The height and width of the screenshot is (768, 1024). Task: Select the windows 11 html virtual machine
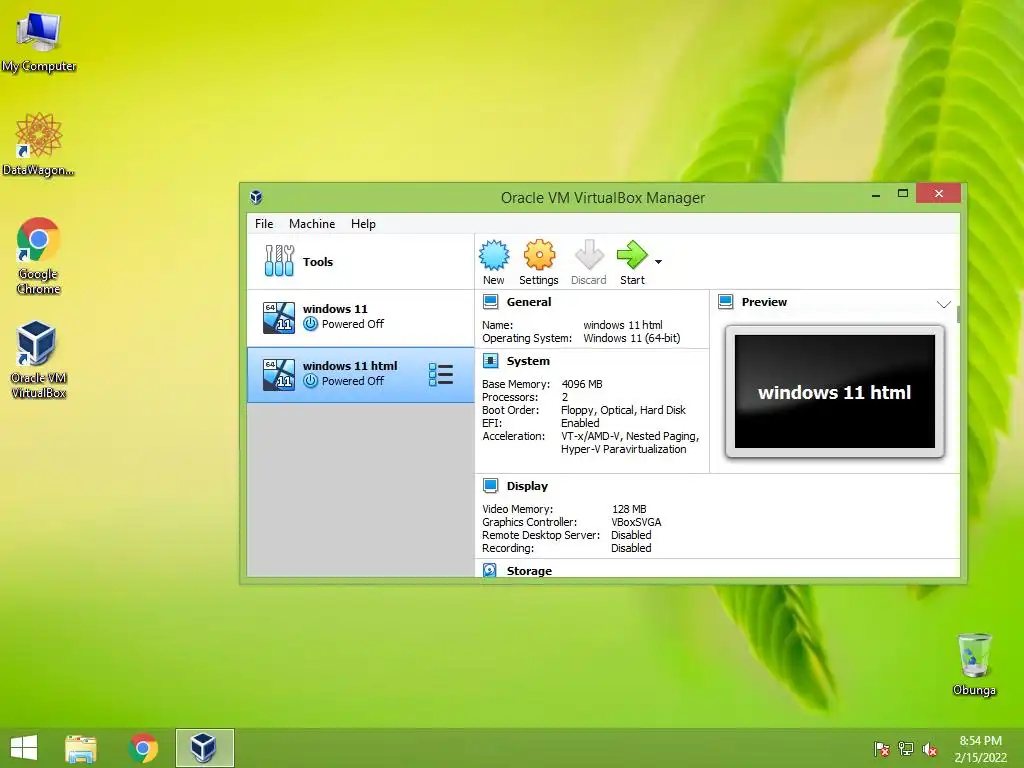click(x=360, y=374)
